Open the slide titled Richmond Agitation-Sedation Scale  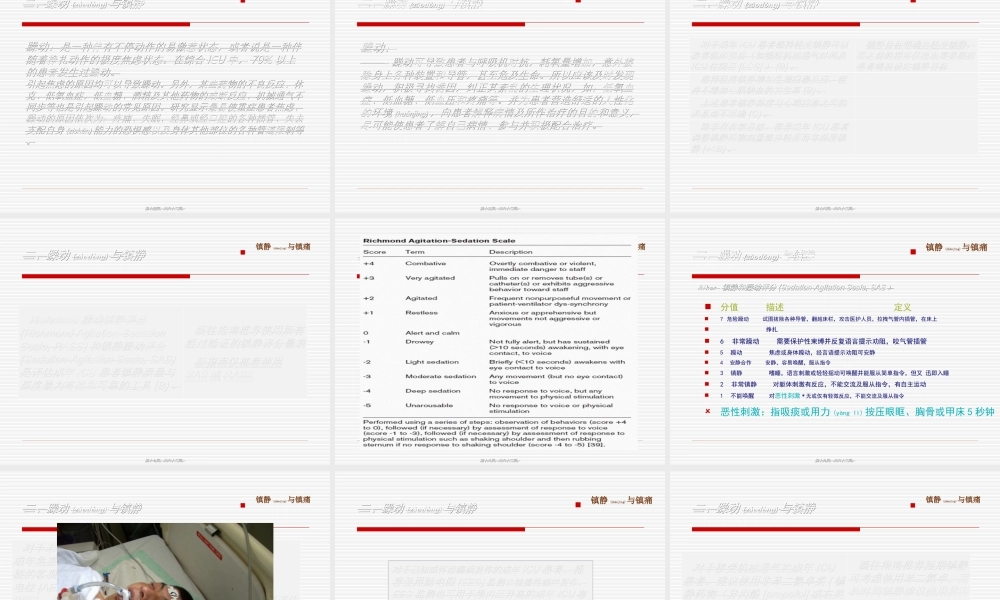pos(440,241)
